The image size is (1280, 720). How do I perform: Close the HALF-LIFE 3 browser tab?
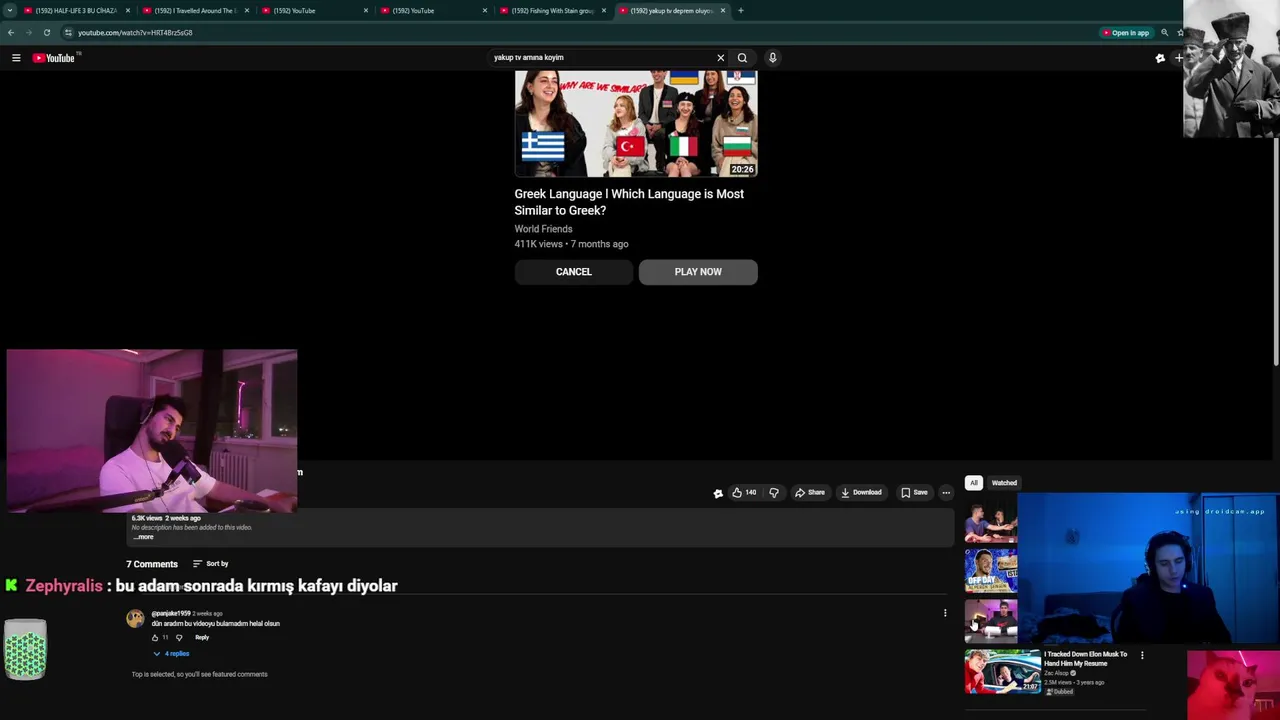(x=128, y=10)
